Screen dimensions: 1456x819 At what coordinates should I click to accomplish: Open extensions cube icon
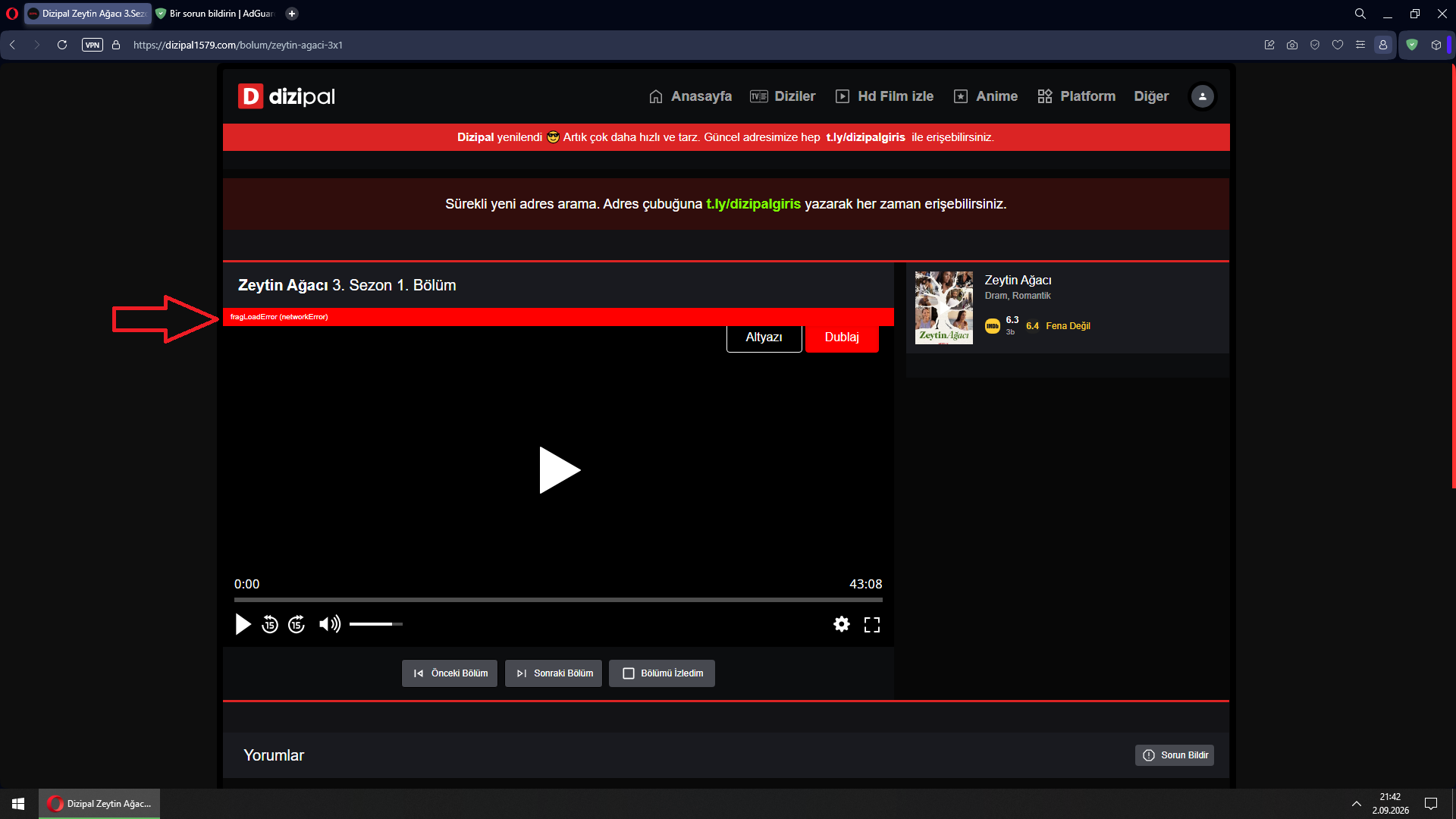pos(1436,45)
